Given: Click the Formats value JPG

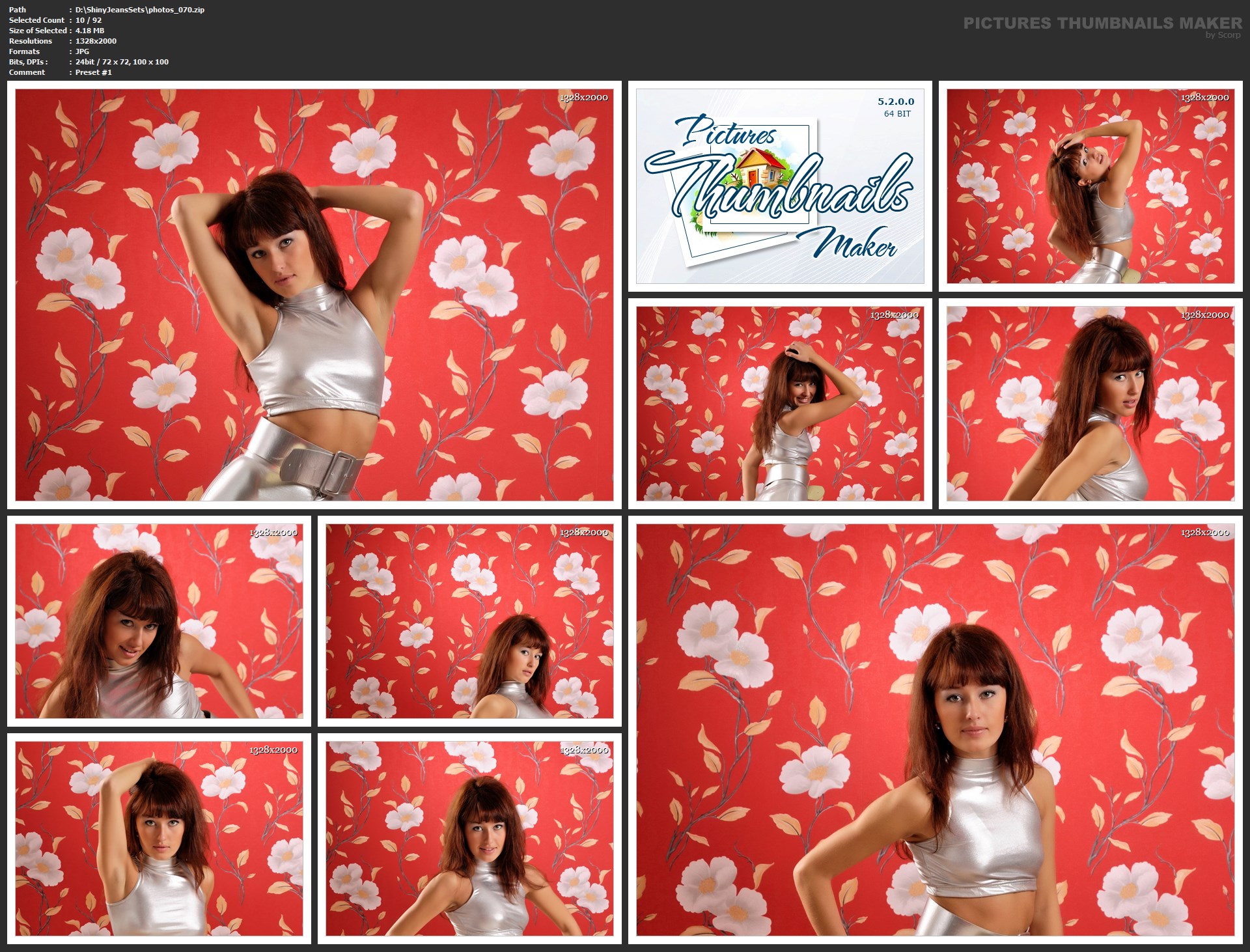Looking at the screenshot, I should 82,51.
